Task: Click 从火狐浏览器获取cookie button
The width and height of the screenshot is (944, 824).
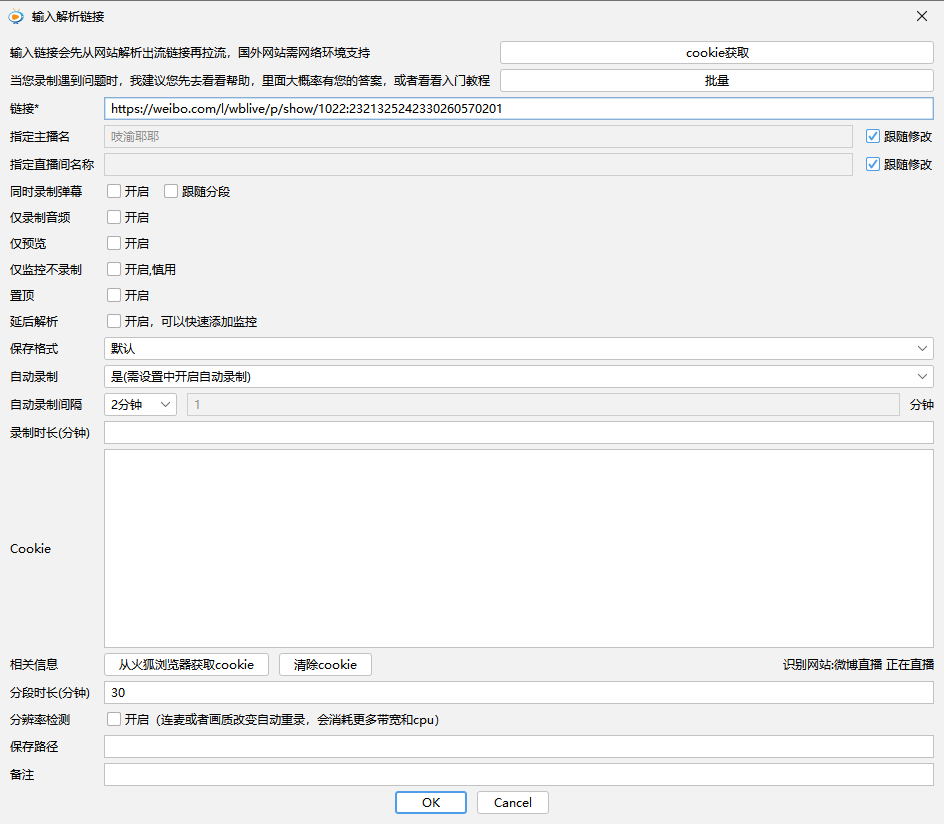Action: click(186, 664)
